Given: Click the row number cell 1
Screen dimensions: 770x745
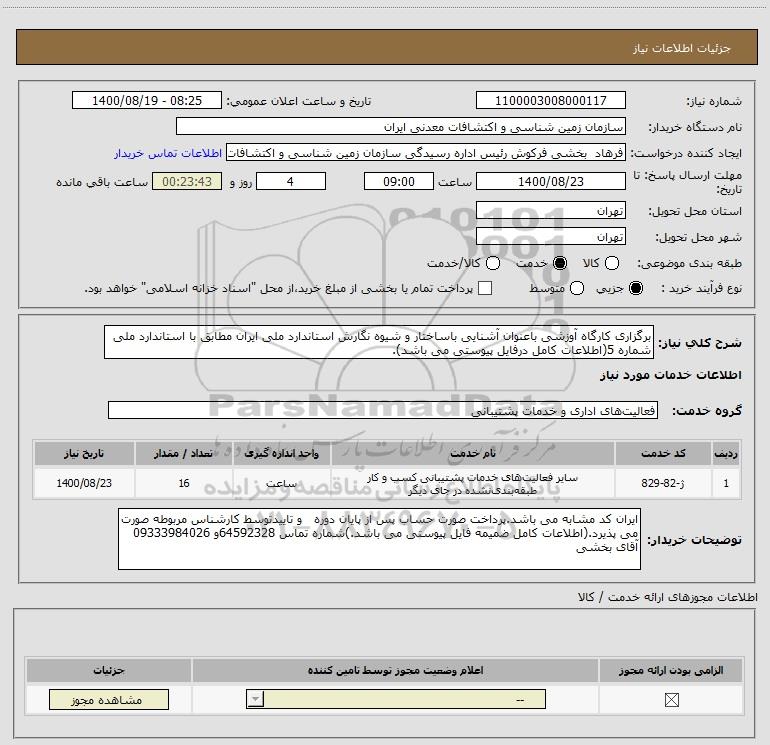Looking at the screenshot, I should [x=726, y=483].
